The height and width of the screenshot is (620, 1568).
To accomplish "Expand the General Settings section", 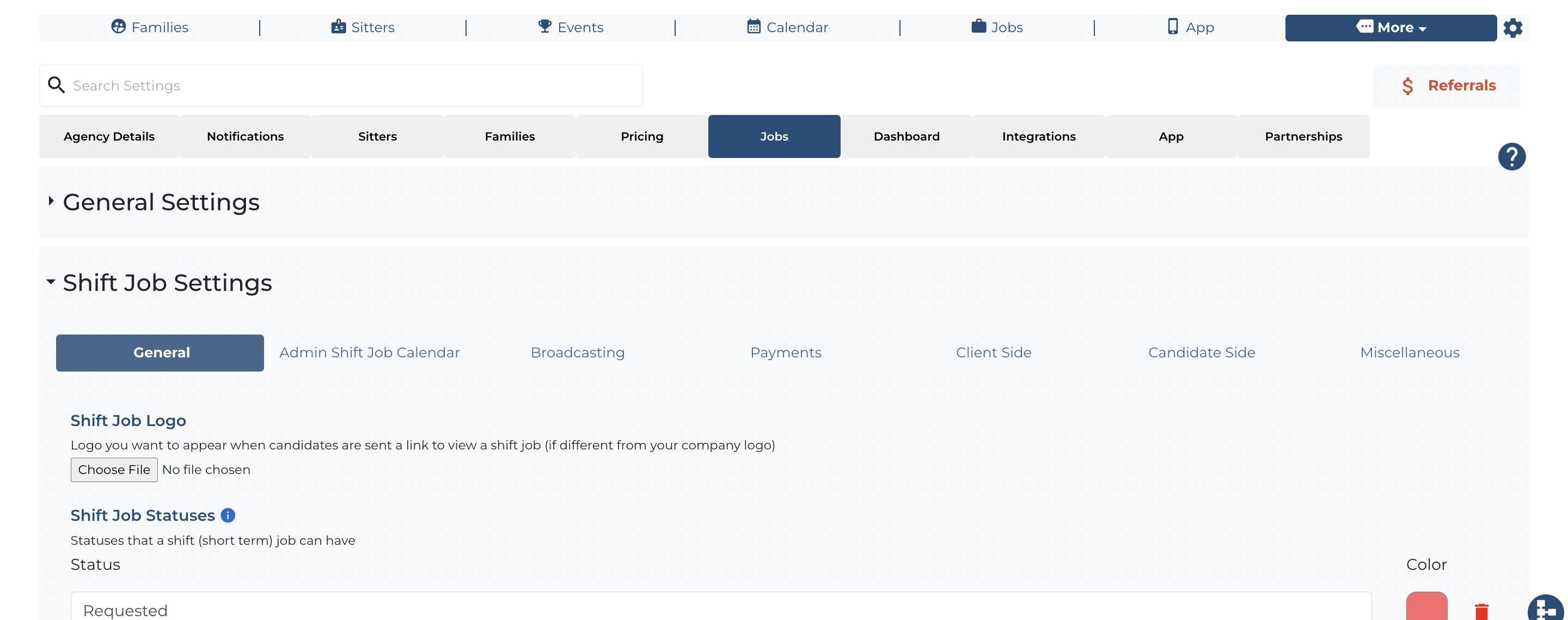I will 51,201.
